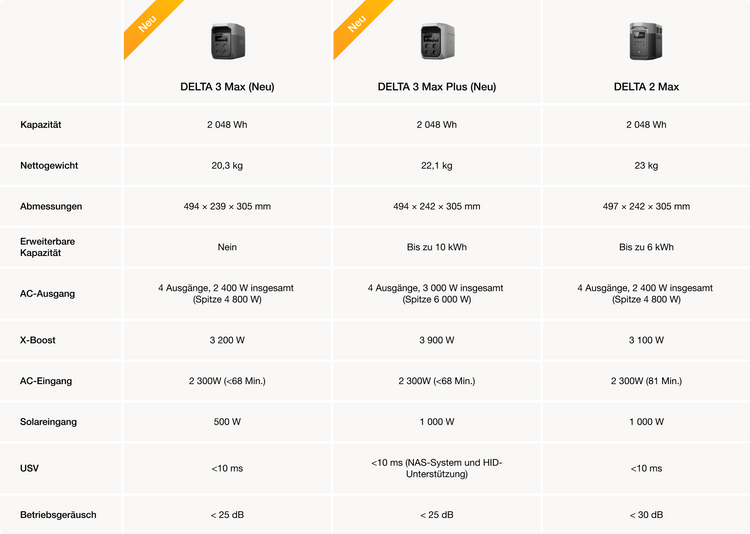Open the DELTA 3 Max Plus (Neu) title
Screen dimensions: 750x534
pyautogui.click(x=437, y=87)
